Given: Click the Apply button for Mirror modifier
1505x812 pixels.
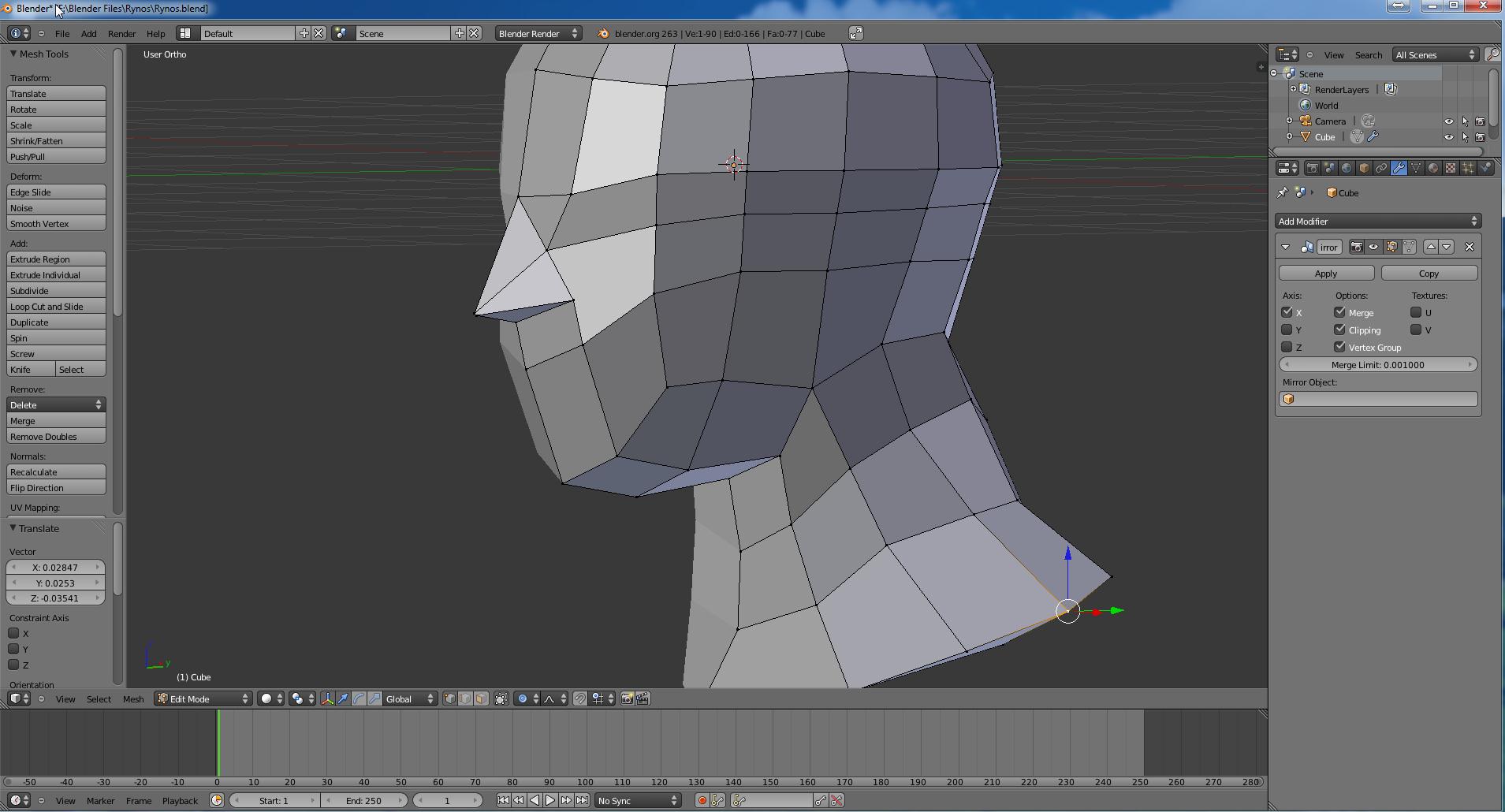Looking at the screenshot, I should pyautogui.click(x=1326, y=274).
